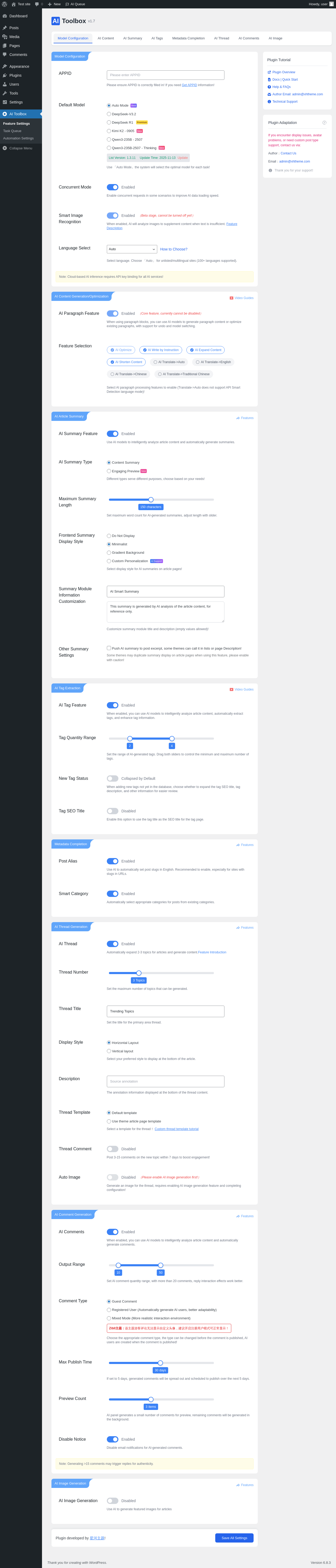The image size is (336, 1568).
Task: Click the Plugins plug icon in the sidebar
Action: click(5, 75)
